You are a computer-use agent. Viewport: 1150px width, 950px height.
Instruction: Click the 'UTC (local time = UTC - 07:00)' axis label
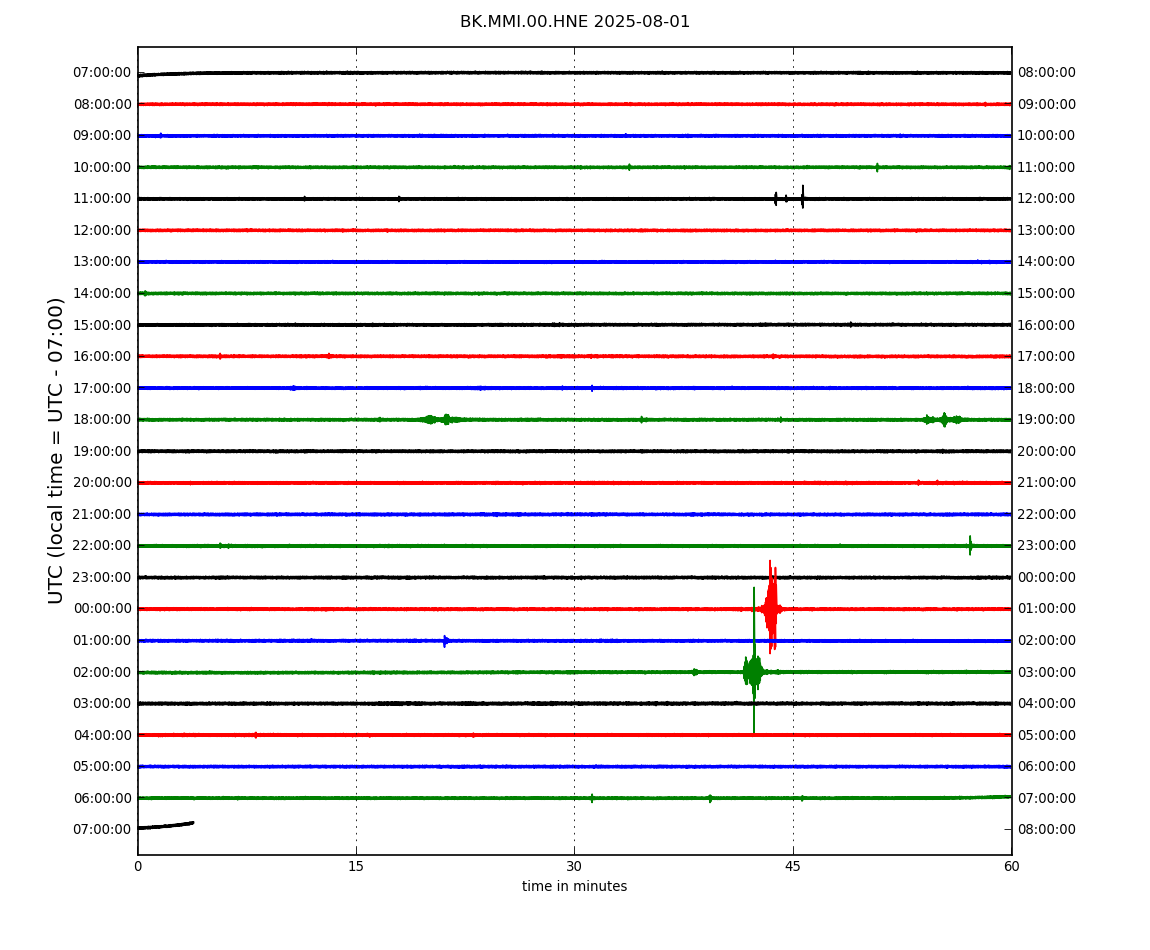(x=56, y=450)
